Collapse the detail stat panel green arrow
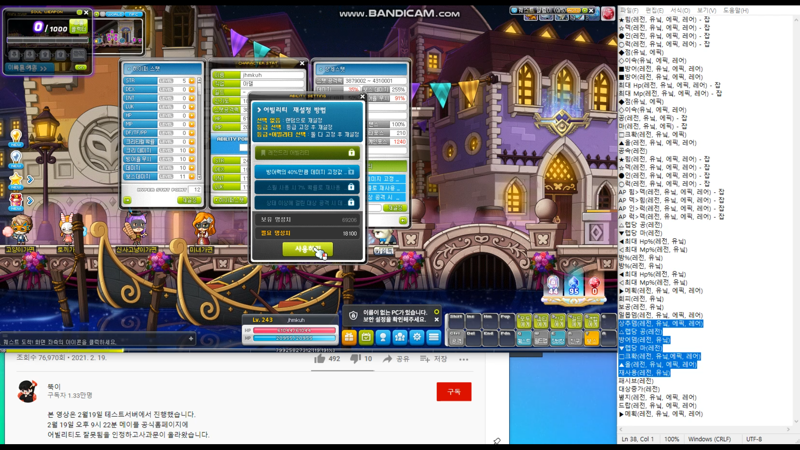Screen dimensions: 800x450 point(403,220)
